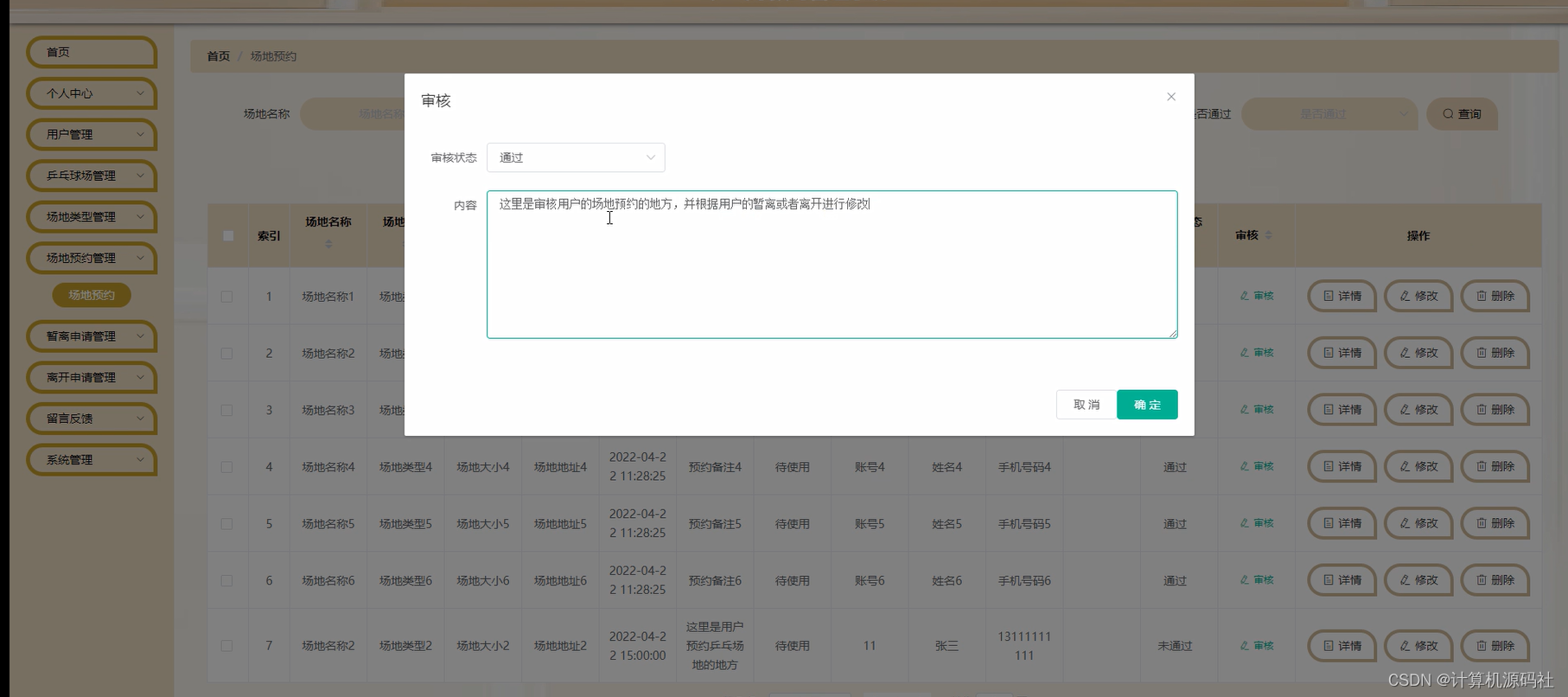Click the 审核 edit icon in row 1
Screen dimensions: 1568x697
(1257, 296)
